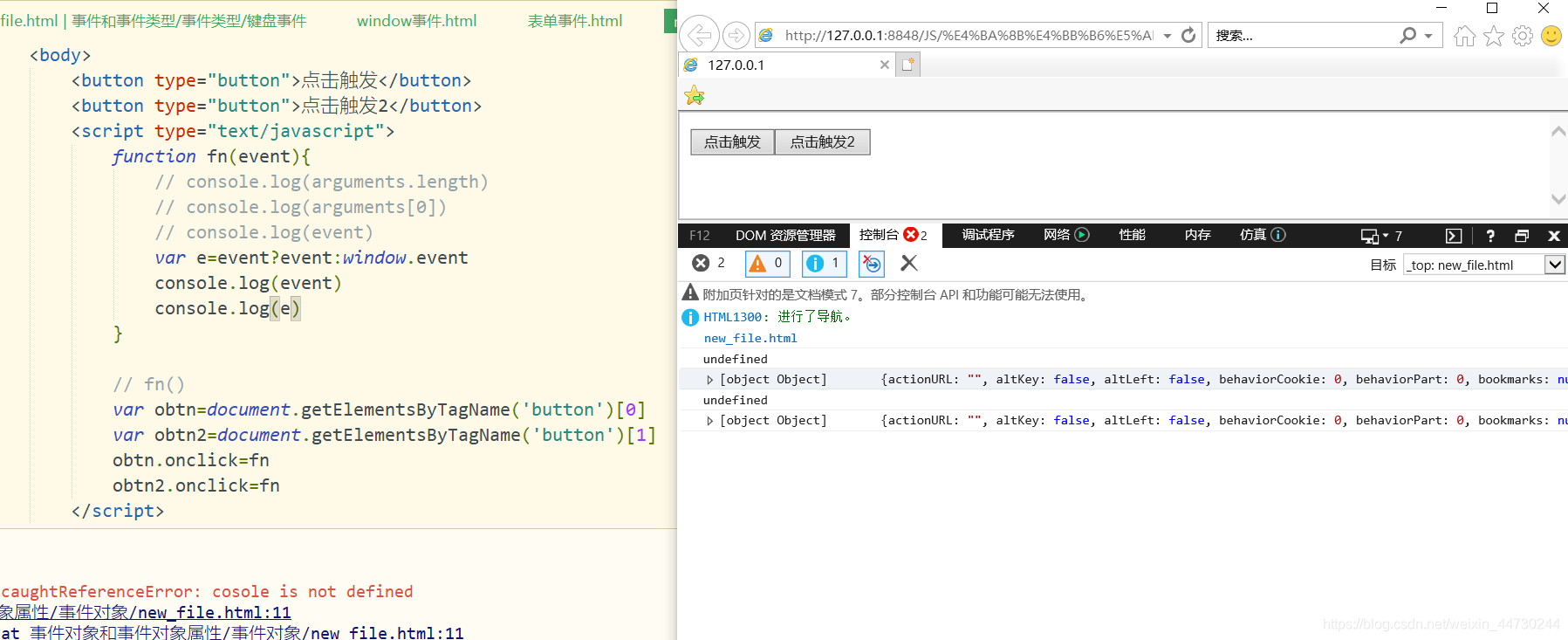Click the code line obtn2.onclick=fn
This screenshot has height=640, width=1568.
196,485
